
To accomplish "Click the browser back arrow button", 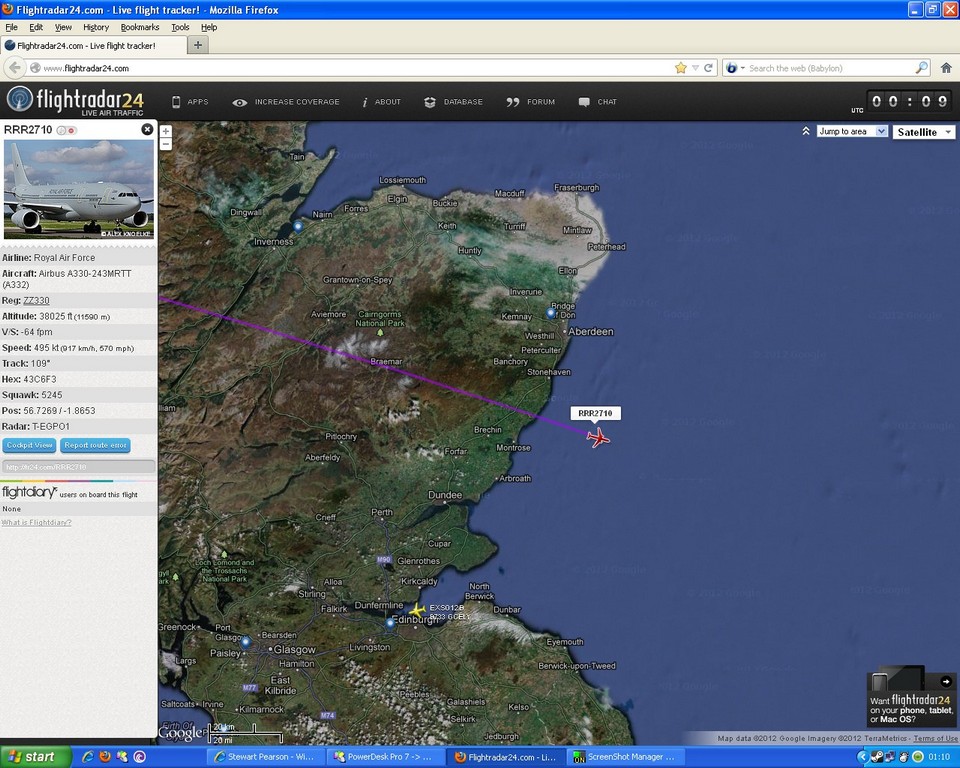I will tap(14, 68).
